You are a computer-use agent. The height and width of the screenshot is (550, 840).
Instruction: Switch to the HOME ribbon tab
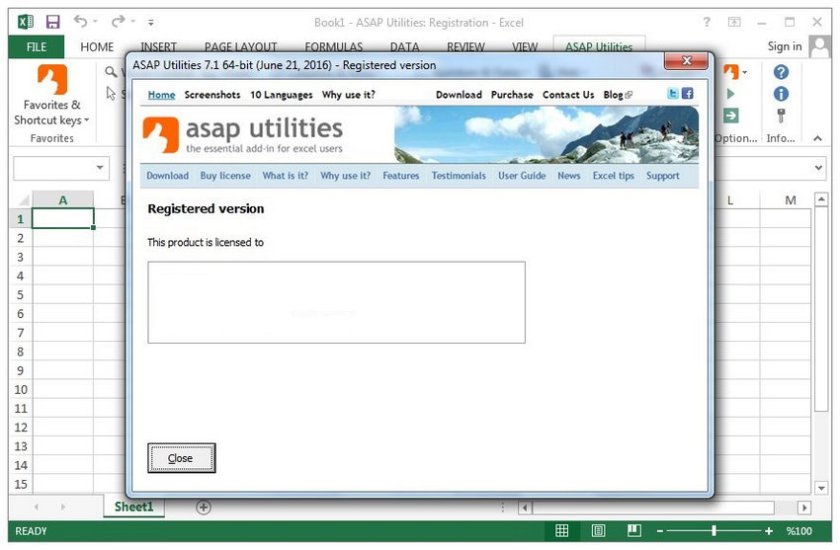pyautogui.click(x=97, y=47)
